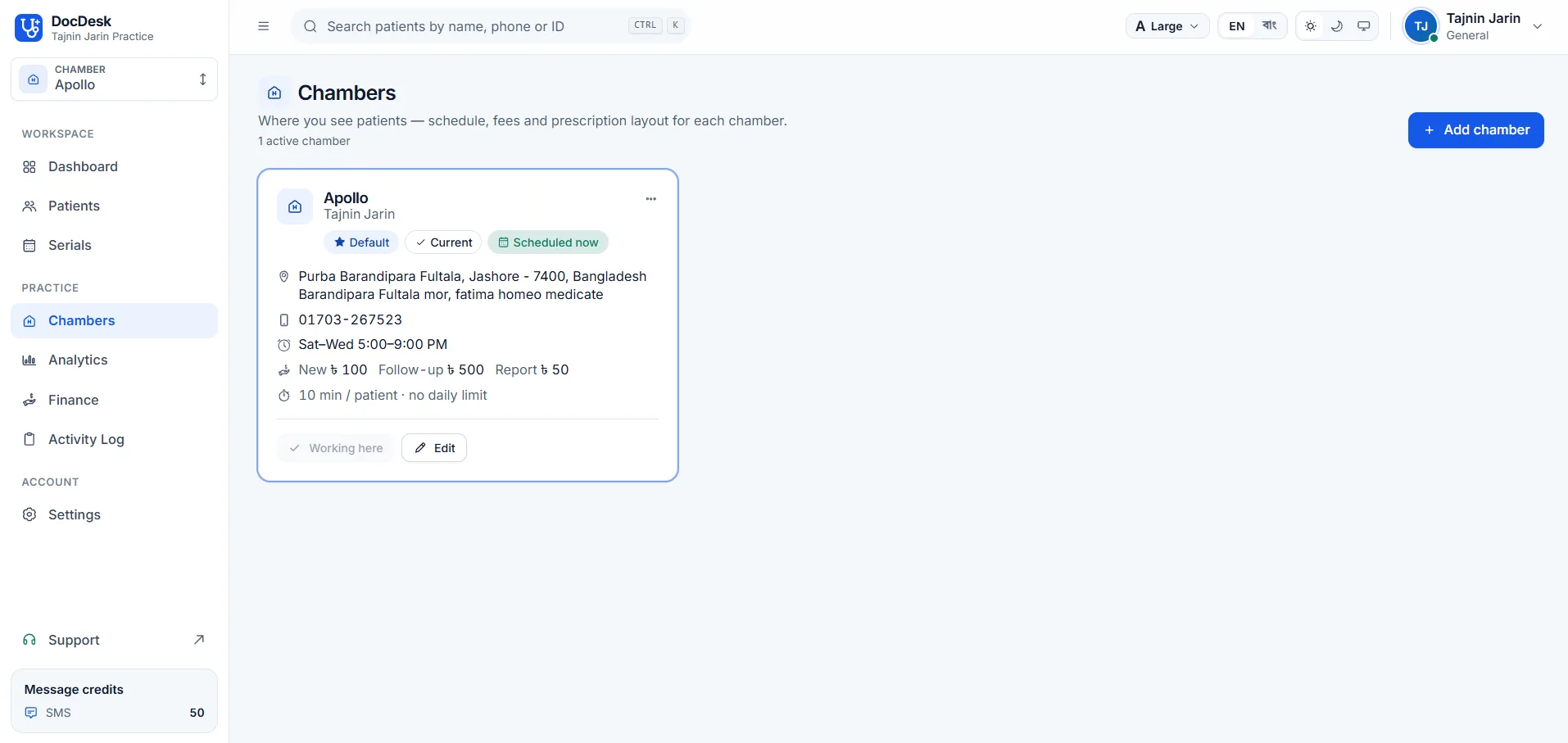Click the clock icon beside Sat–Wed schedule
The image size is (1568, 743).
tap(284, 345)
